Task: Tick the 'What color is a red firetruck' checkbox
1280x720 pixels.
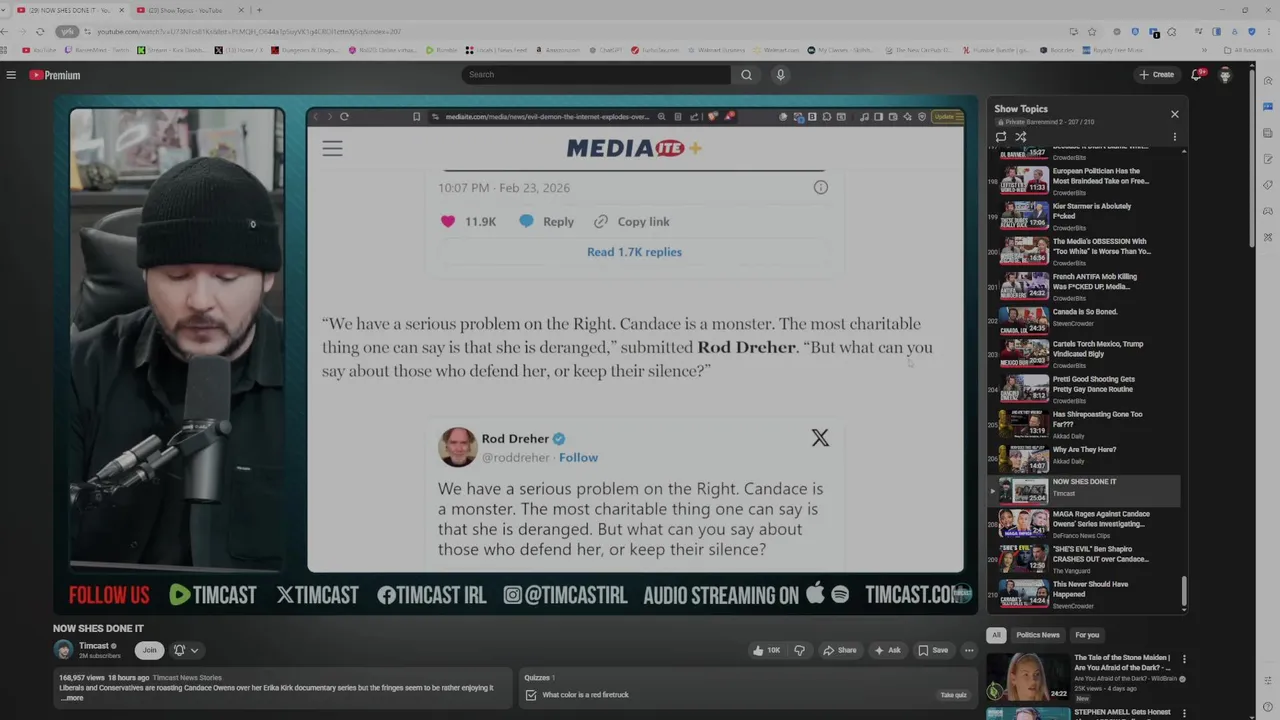Action: pos(531,695)
